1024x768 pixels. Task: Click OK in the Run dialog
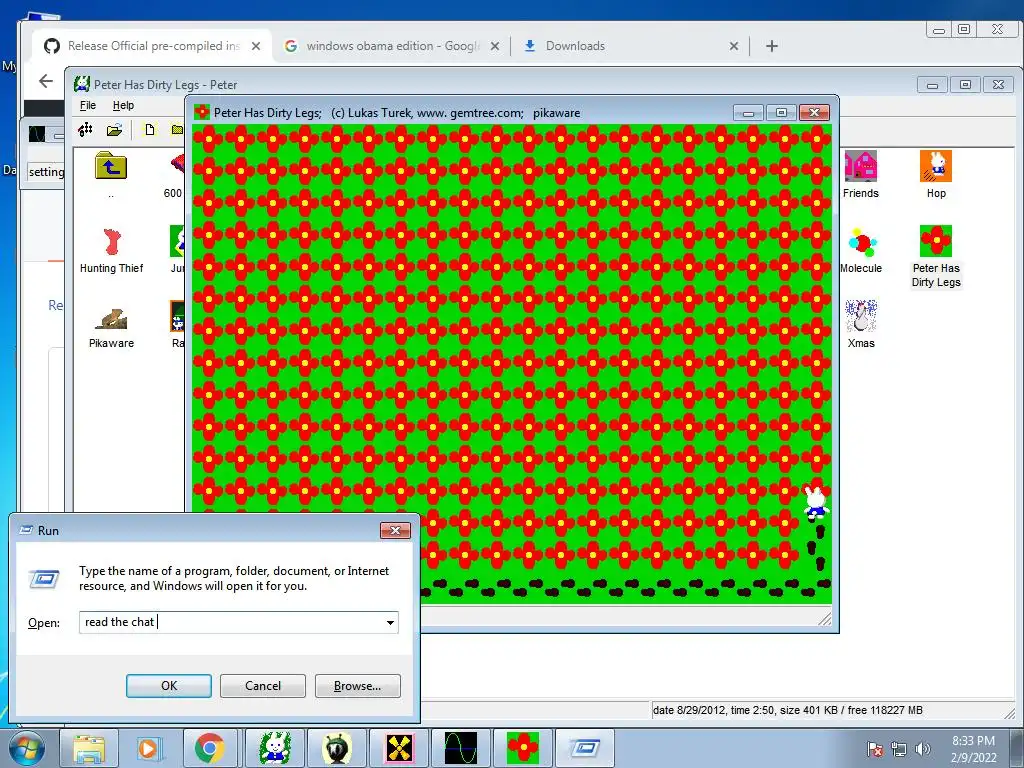click(x=168, y=686)
